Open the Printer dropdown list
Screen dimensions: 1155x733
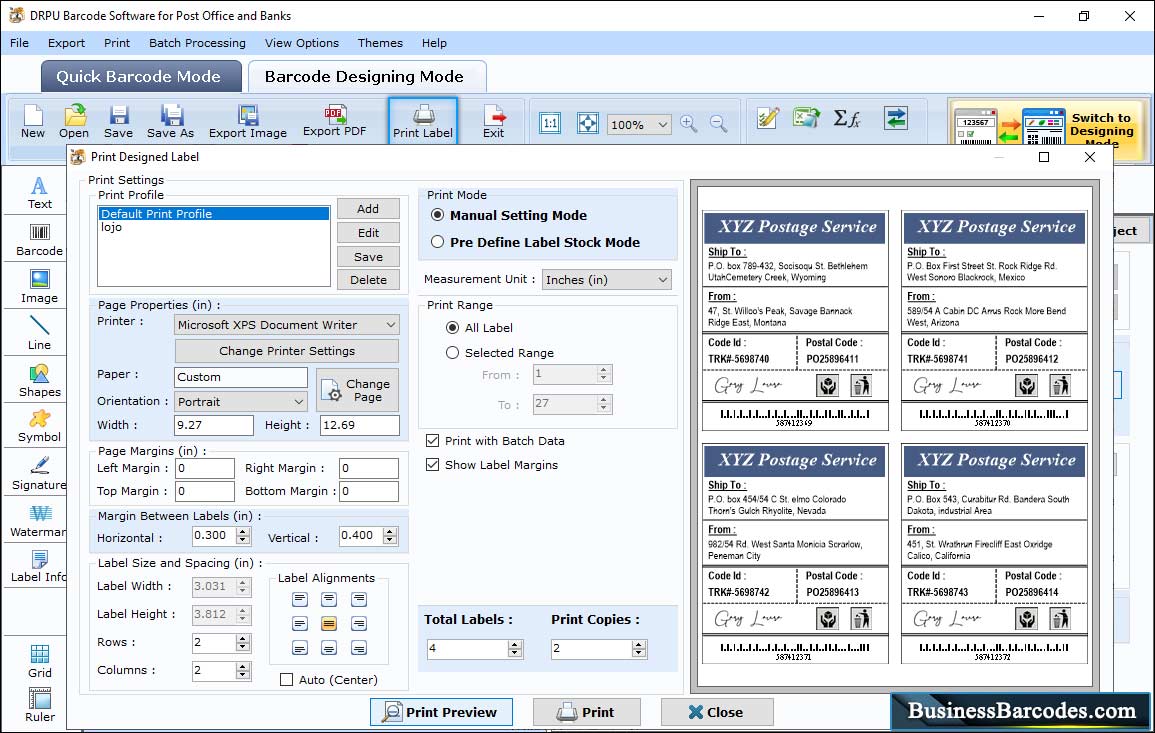287,325
